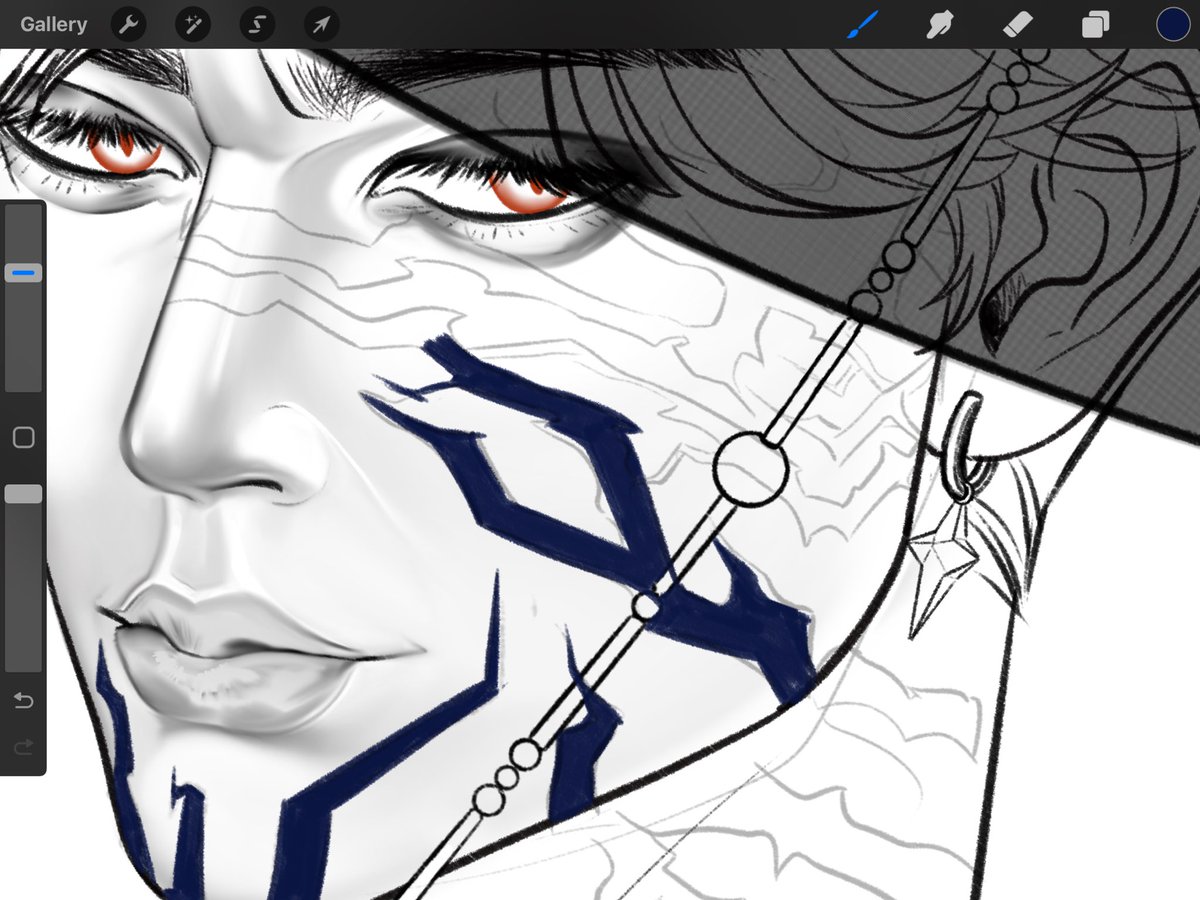Open the Actions wrench menu

(129, 25)
